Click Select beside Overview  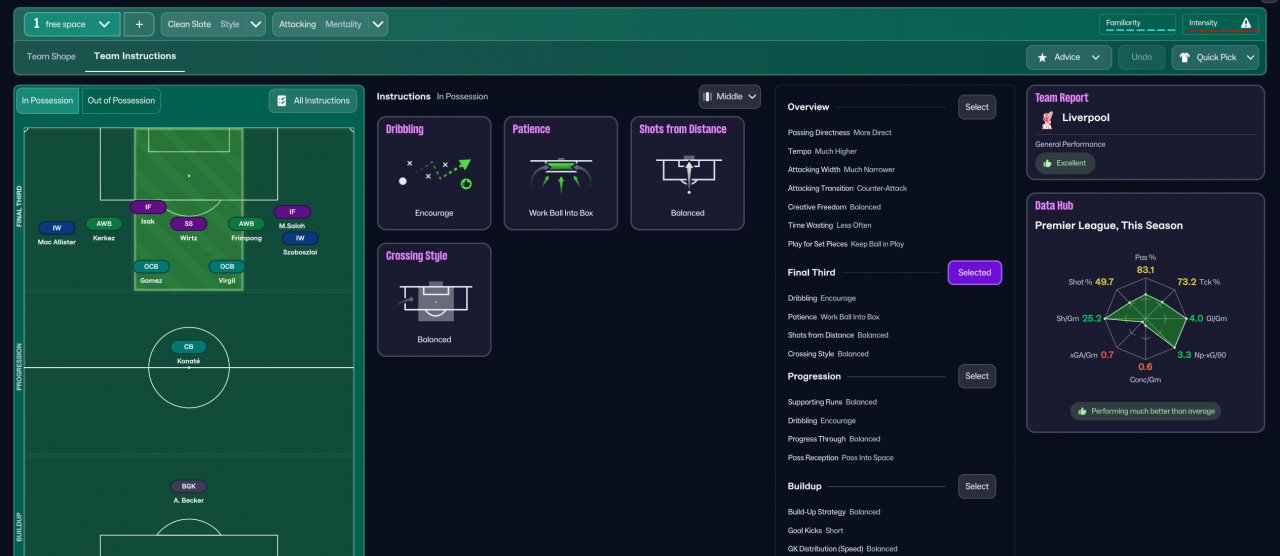point(977,107)
